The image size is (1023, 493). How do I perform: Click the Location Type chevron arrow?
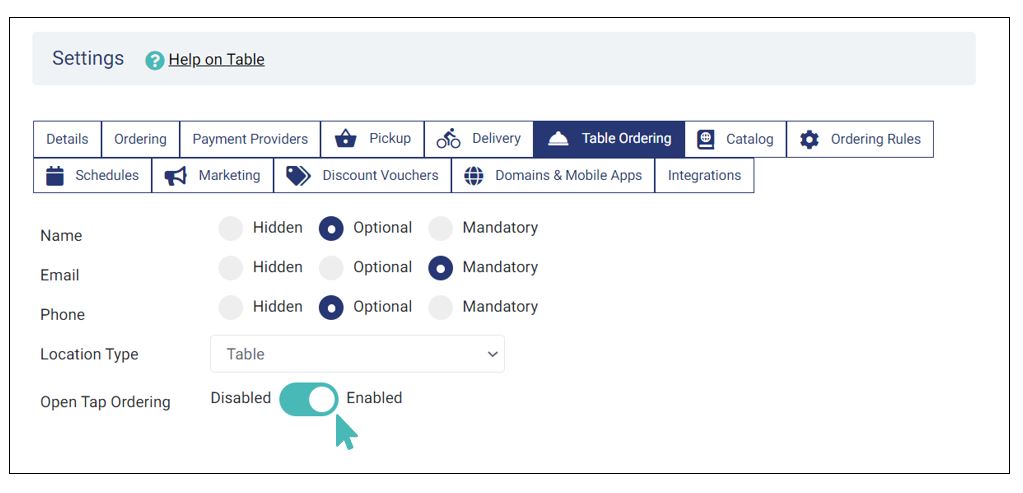pyautogui.click(x=493, y=354)
